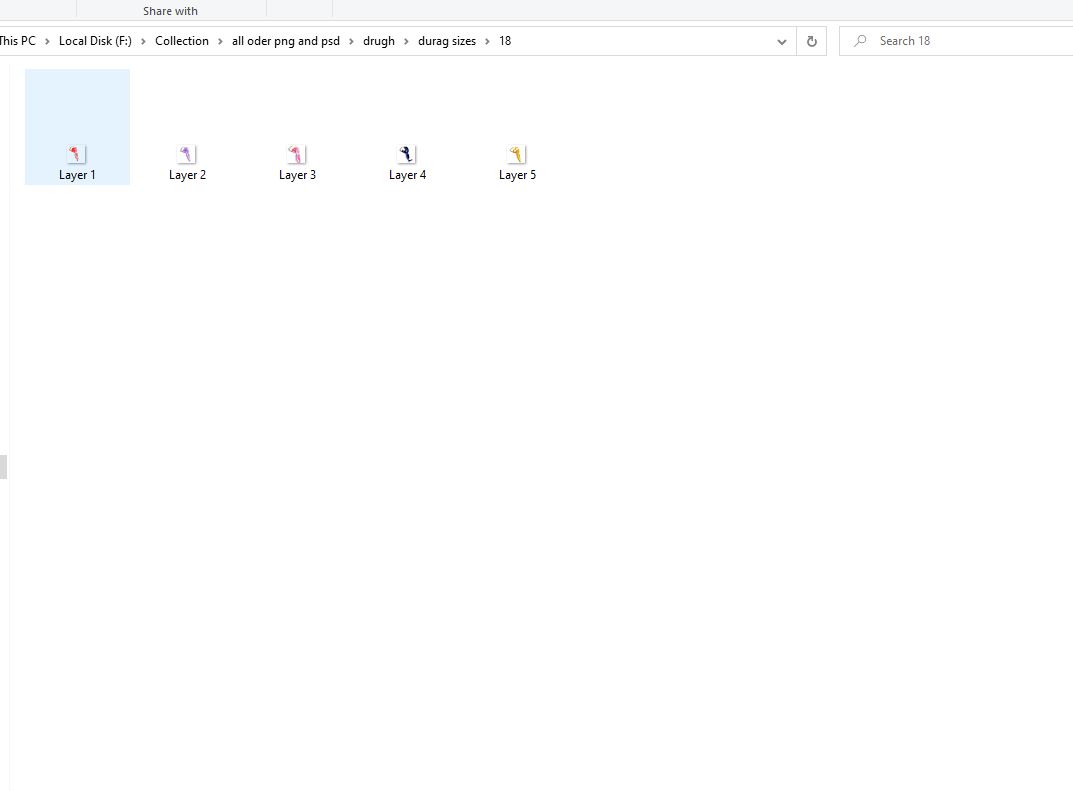Screen dimensions: 1073x791
Task: Expand chevron after Local Disk (F:) breadcrumb
Action: click(144, 42)
